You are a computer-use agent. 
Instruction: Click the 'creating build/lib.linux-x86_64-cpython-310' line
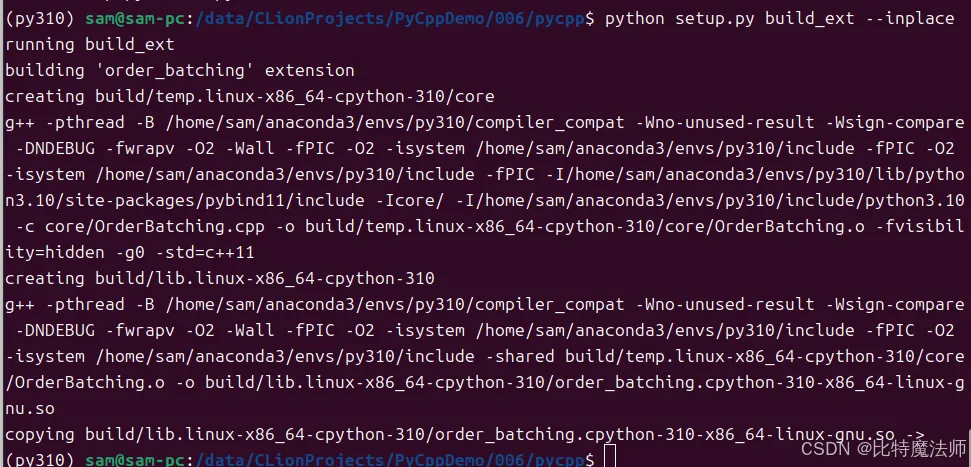(220, 279)
